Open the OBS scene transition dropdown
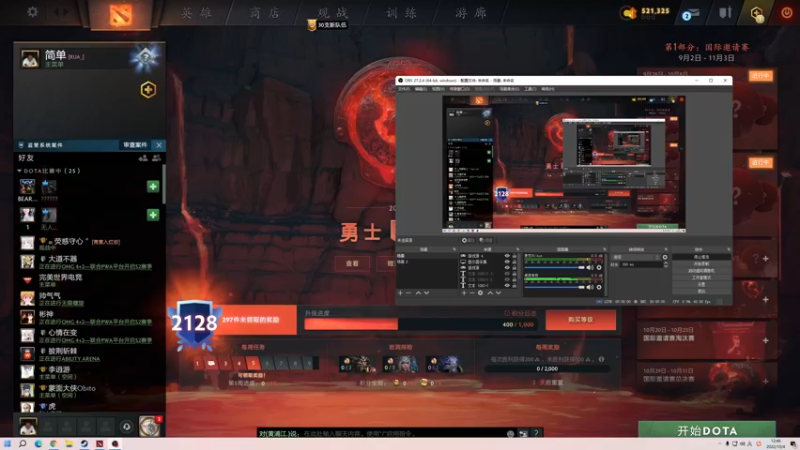 point(635,257)
